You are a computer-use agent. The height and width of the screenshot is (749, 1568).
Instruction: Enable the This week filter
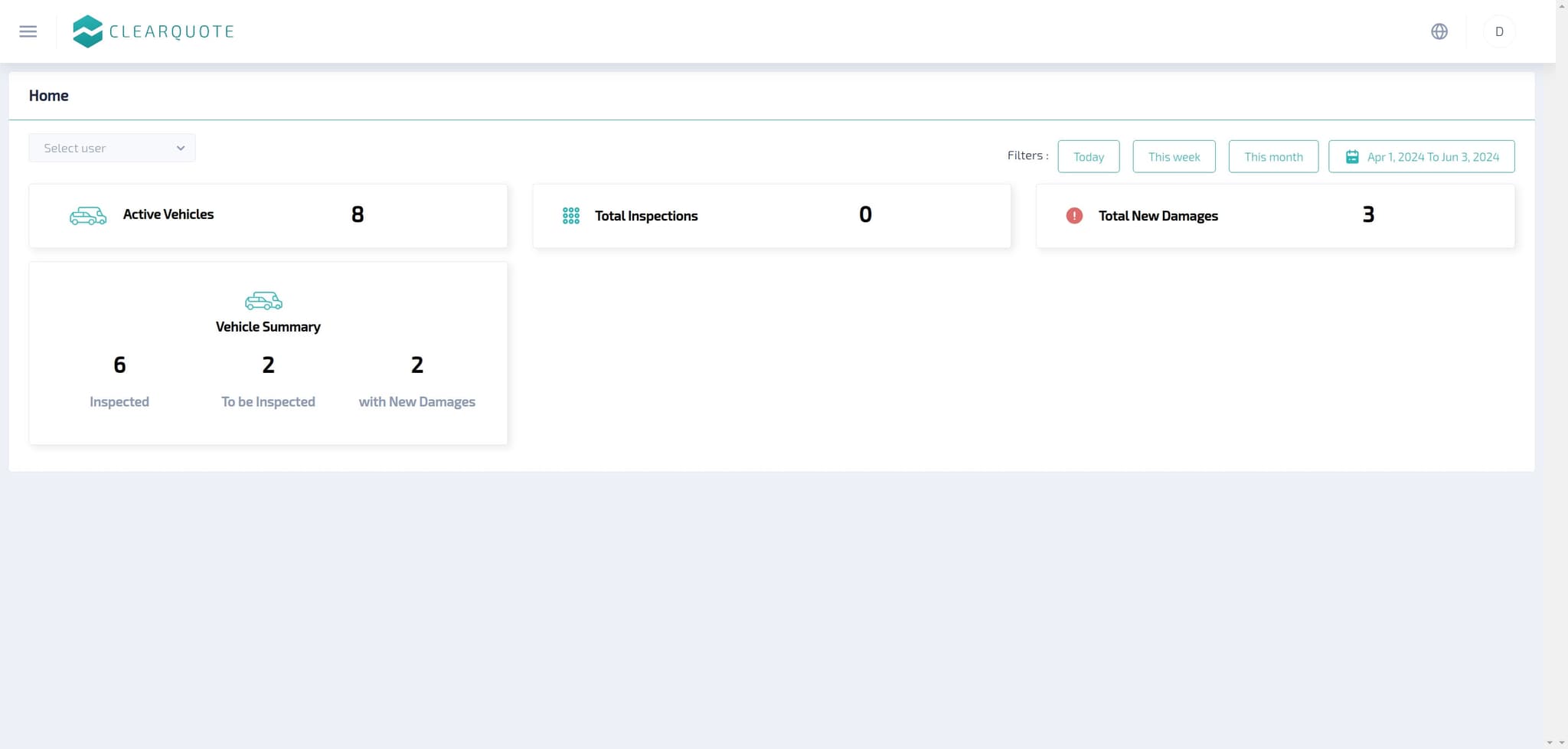[x=1174, y=155]
